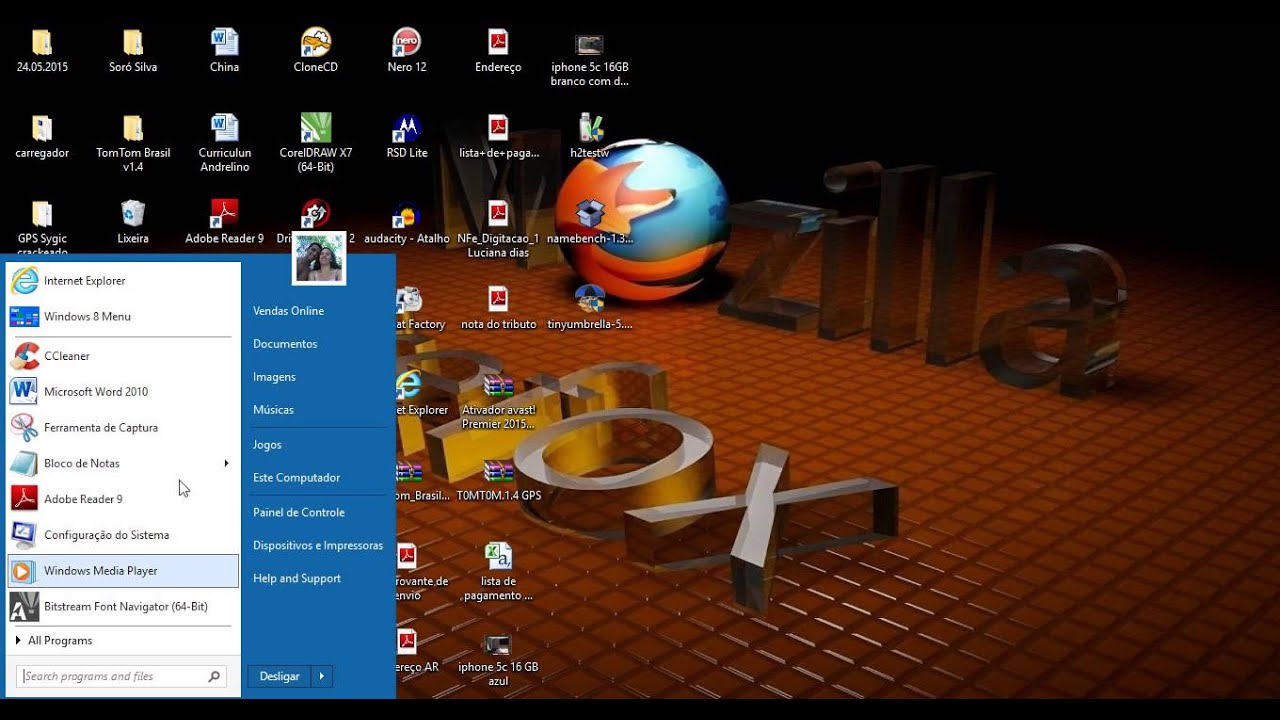The height and width of the screenshot is (720, 1280).
Task: Open the nota do tributo PDF icon
Action: click(x=498, y=300)
